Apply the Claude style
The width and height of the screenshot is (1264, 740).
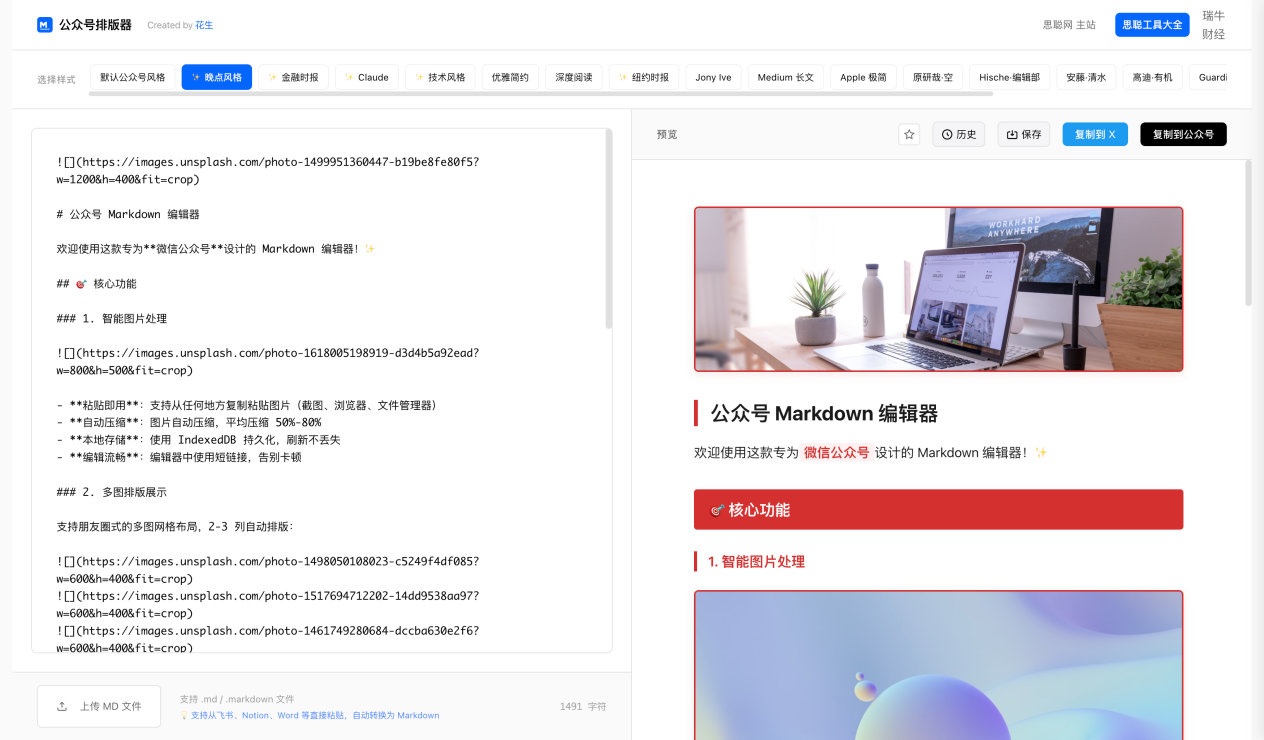(367, 77)
